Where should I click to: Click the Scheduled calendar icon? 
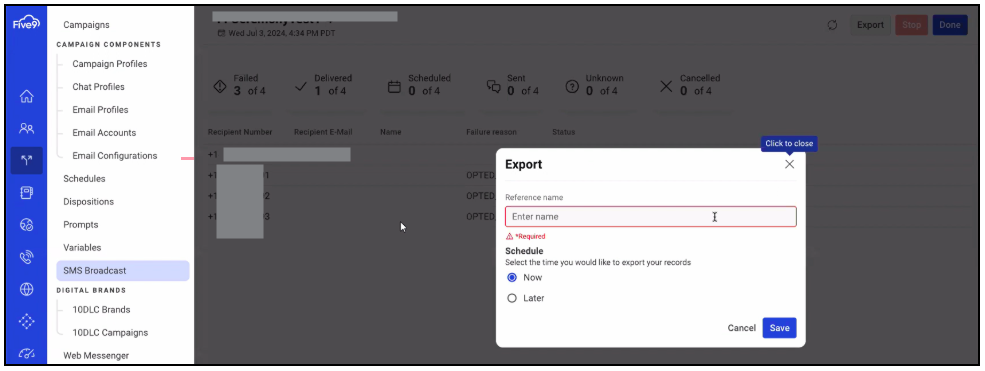tap(394, 87)
